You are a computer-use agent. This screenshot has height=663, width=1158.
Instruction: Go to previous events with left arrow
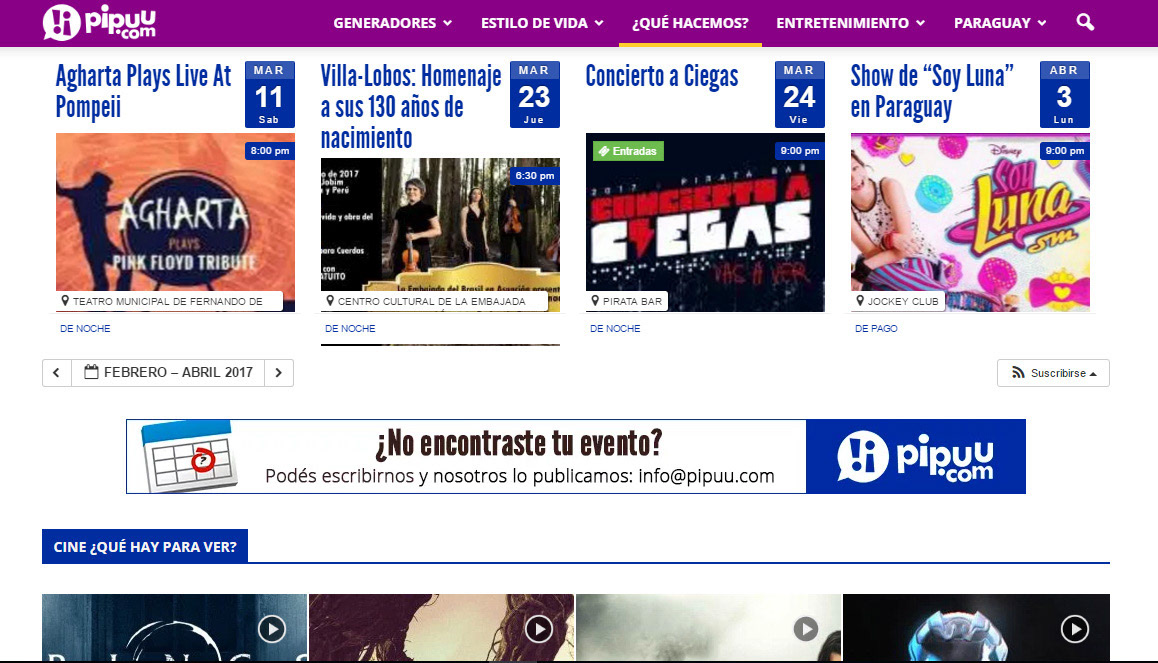[57, 373]
